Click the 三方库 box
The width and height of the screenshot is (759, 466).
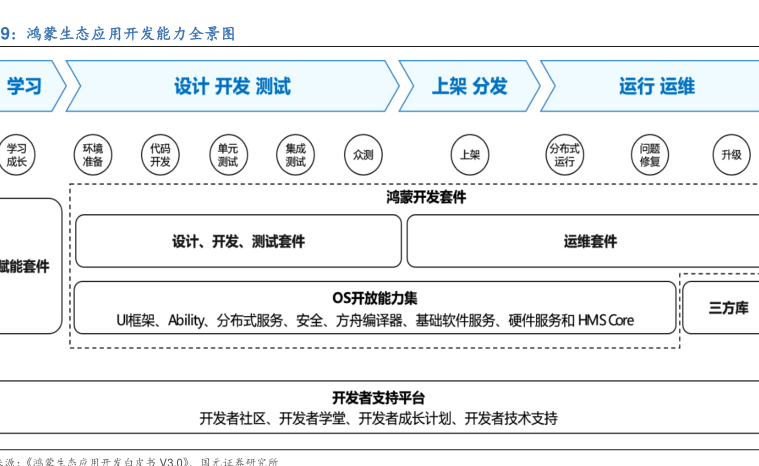721,308
